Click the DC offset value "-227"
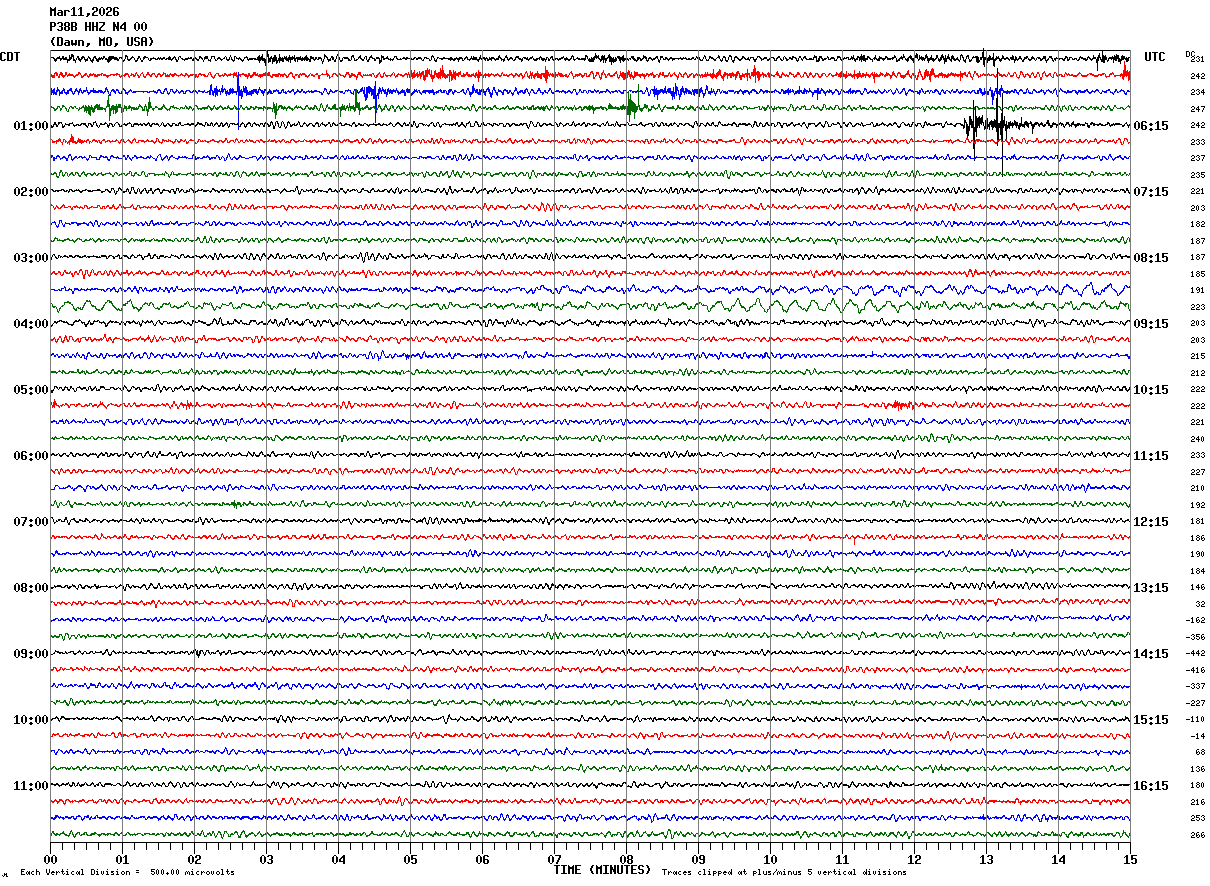This screenshot has height=886, width=1210. click(x=1196, y=703)
